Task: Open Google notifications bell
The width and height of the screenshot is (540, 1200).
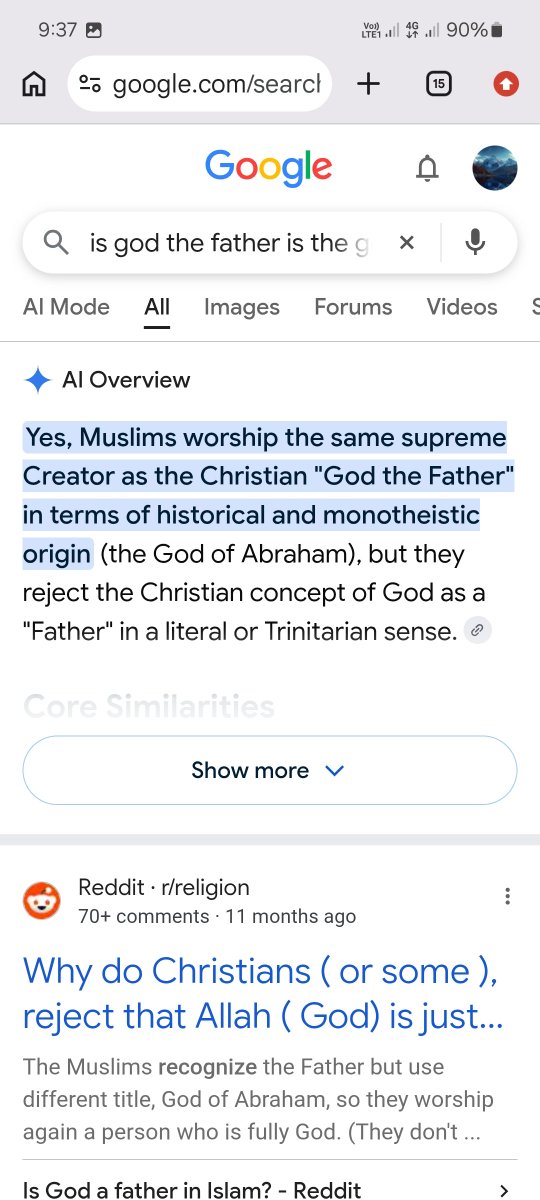Action: (x=427, y=170)
